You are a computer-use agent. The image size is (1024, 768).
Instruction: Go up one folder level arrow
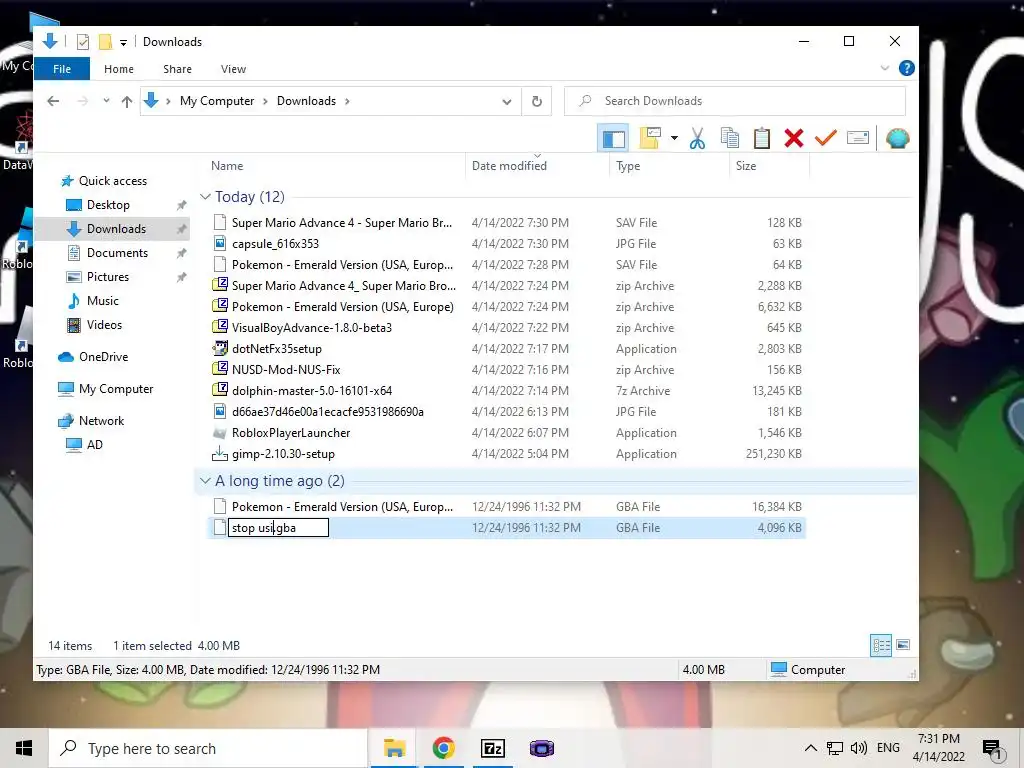(127, 101)
